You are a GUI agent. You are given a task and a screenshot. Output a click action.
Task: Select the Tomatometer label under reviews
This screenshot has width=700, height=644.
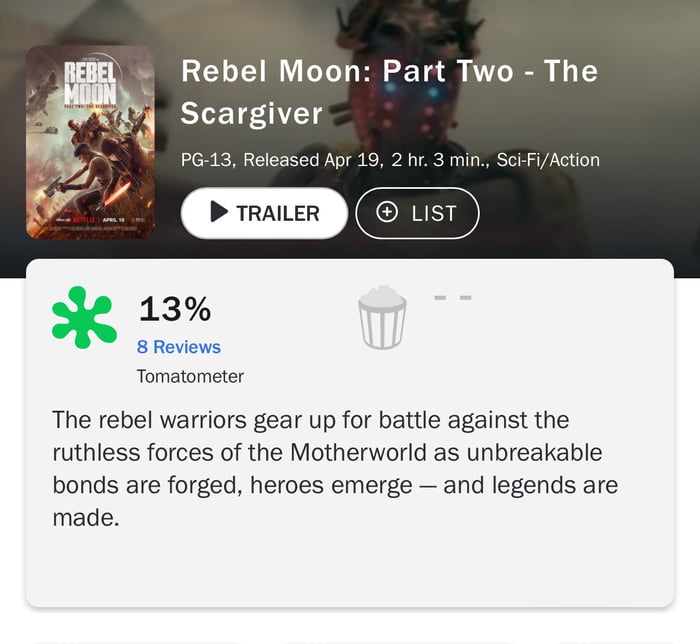coord(190,377)
